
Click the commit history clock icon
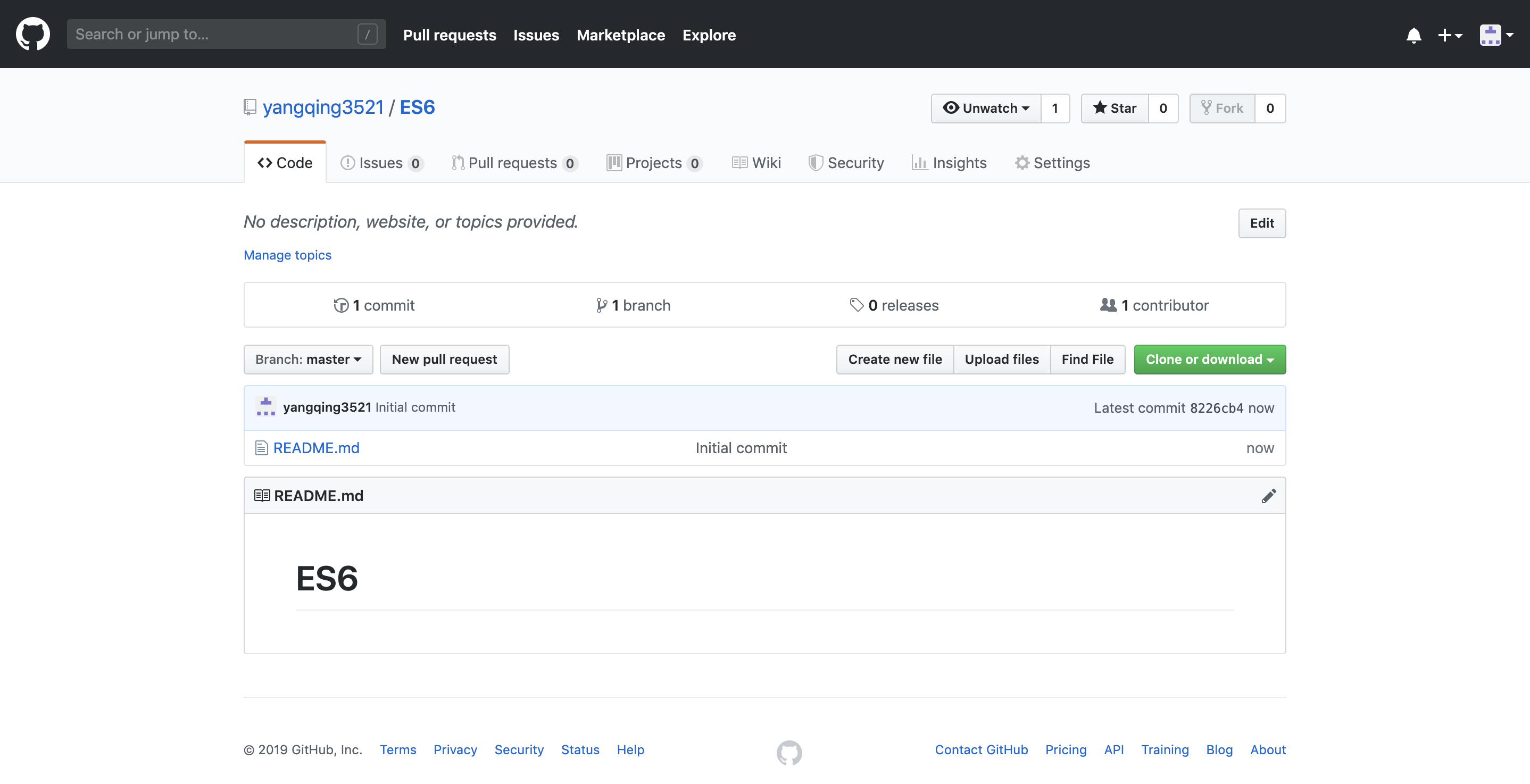point(341,305)
